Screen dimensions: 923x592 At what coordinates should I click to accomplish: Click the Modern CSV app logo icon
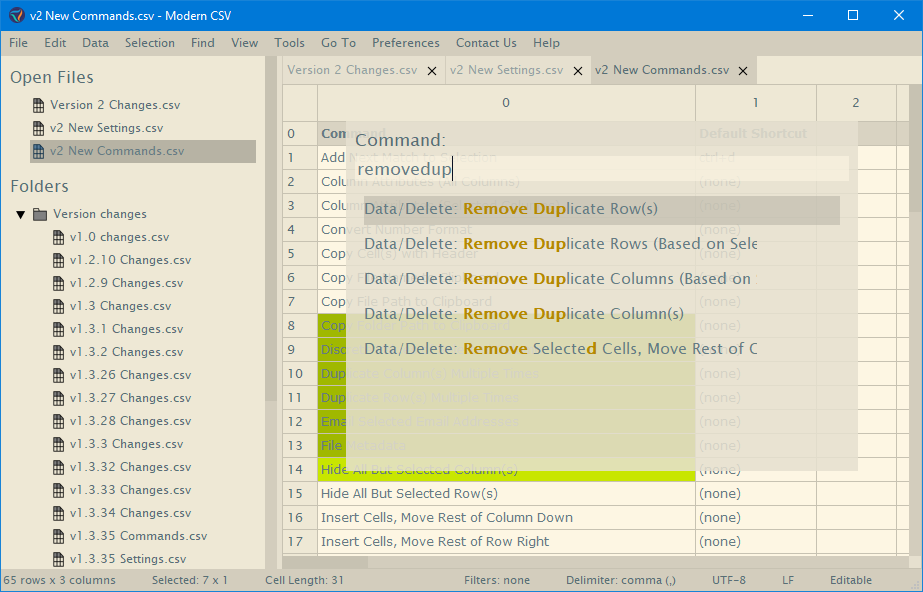pyautogui.click(x=16, y=15)
